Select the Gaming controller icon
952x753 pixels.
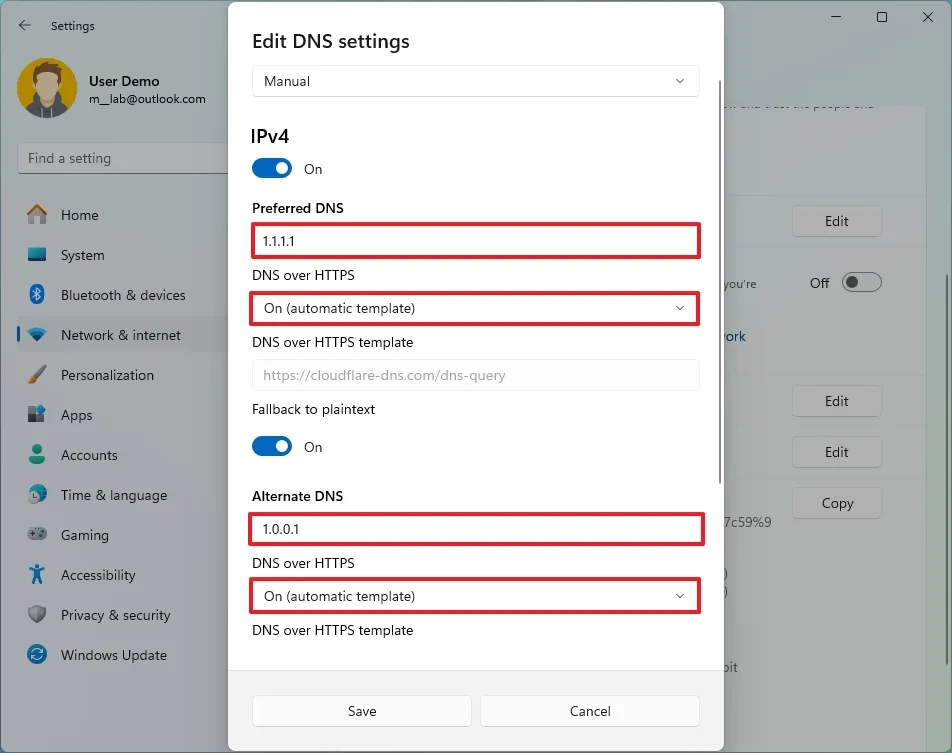(x=37, y=535)
